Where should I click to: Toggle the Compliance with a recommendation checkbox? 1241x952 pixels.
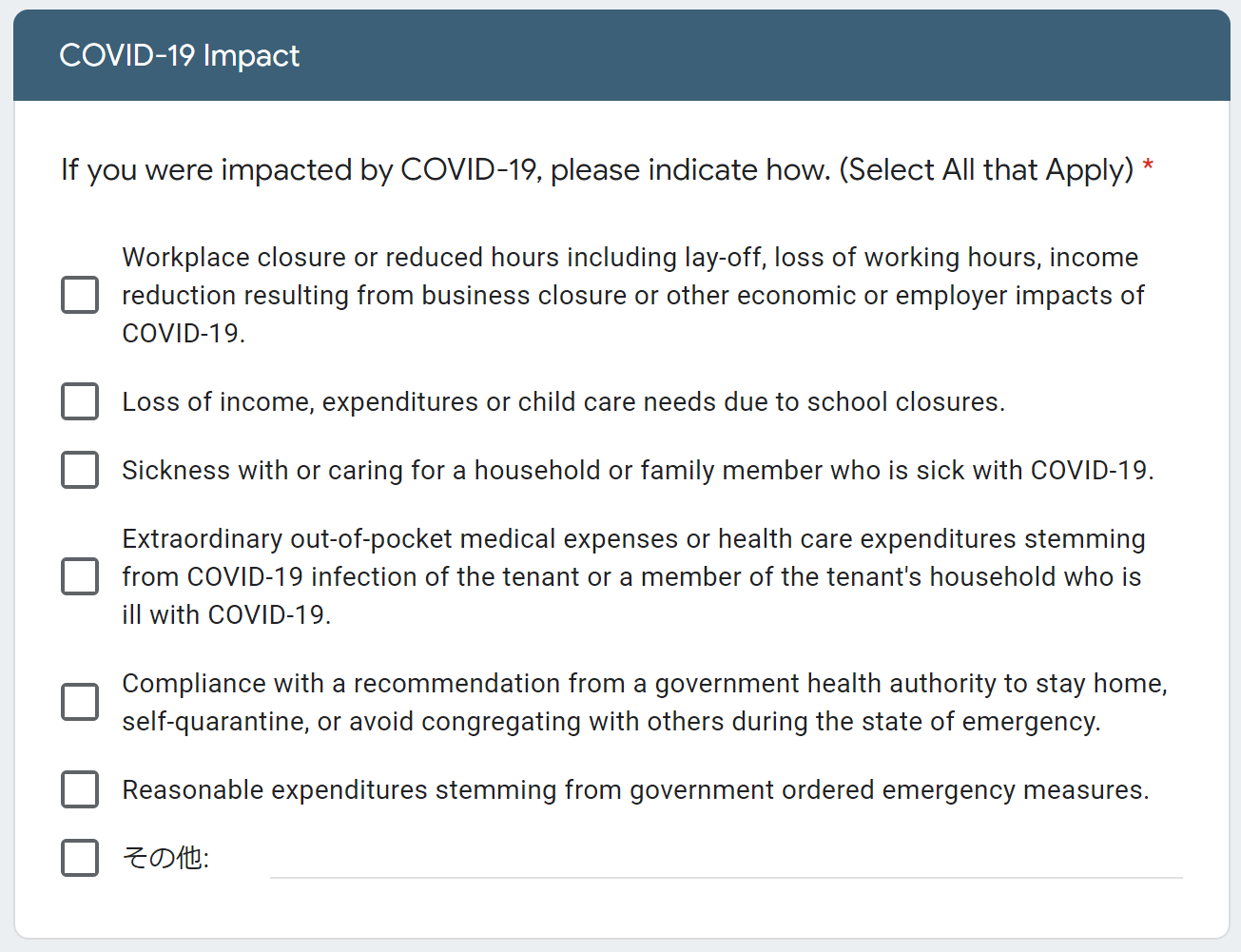click(x=80, y=702)
